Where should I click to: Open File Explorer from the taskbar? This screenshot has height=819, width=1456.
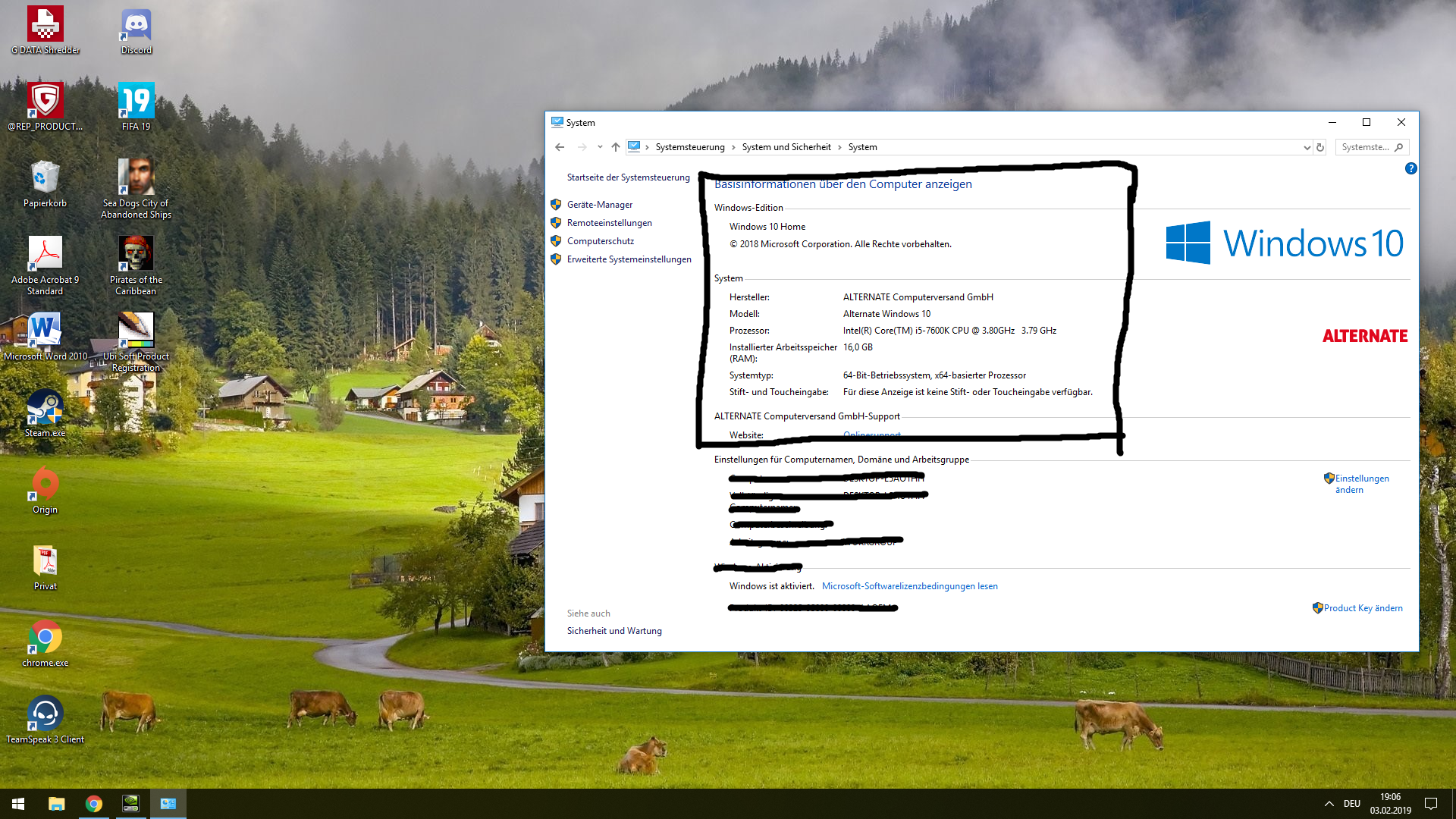coord(57,804)
